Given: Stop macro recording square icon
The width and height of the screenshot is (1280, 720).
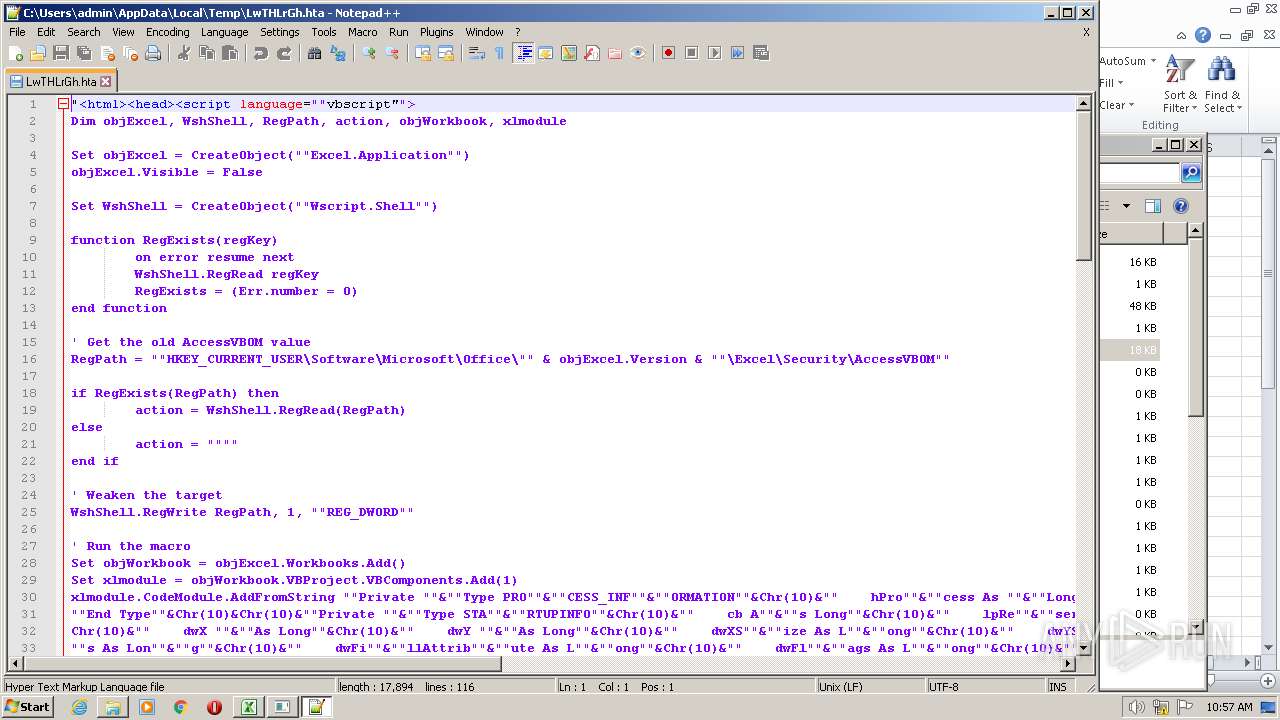Looking at the screenshot, I should pos(691,53).
